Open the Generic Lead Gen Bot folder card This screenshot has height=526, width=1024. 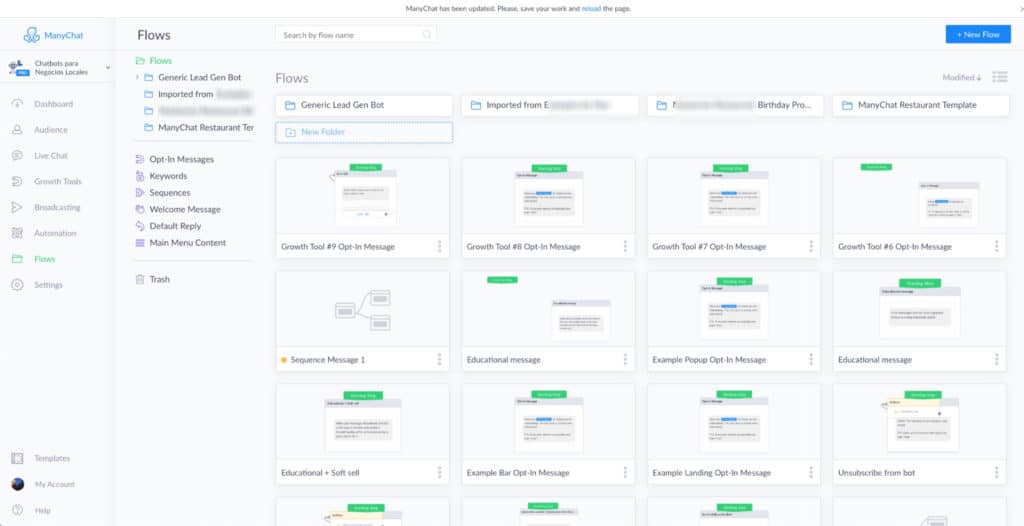click(364, 105)
